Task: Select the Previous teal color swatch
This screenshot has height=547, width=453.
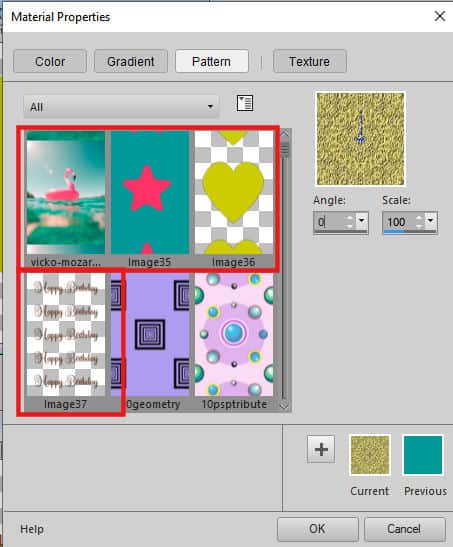Action: coord(423,455)
